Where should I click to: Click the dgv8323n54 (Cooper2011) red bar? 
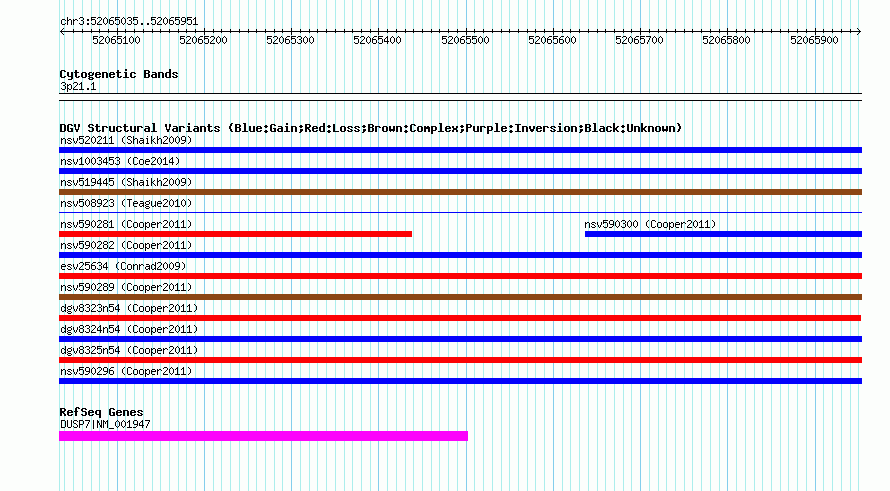pyautogui.click(x=460, y=318)
